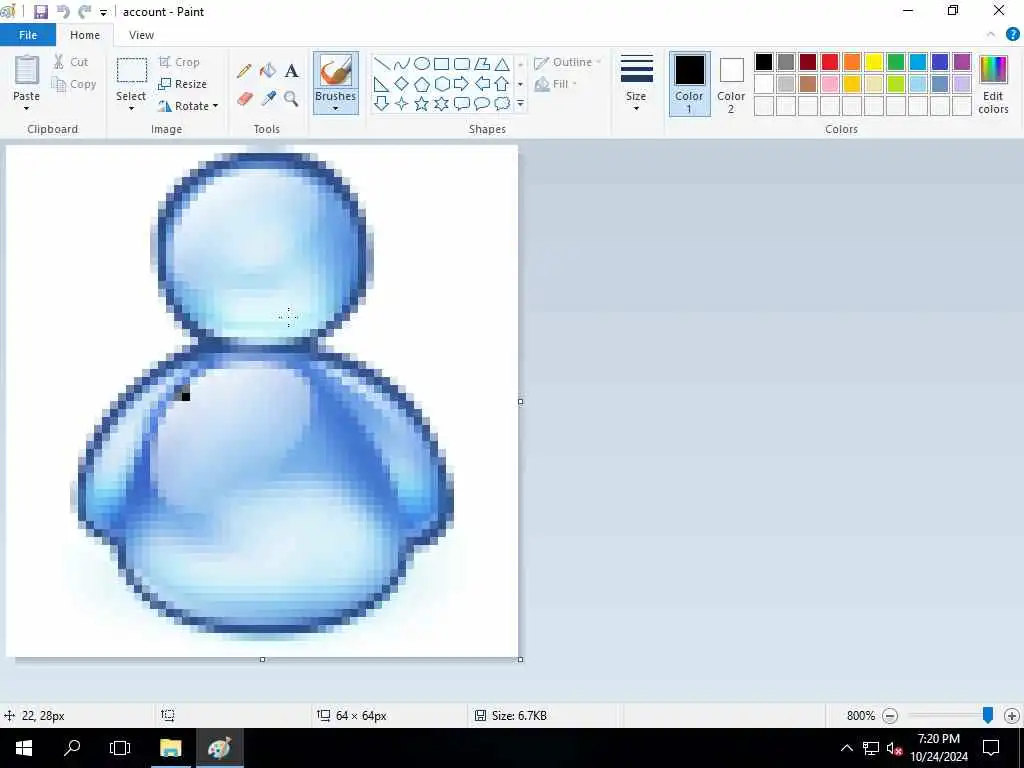Choose the Rectangle shape
The height and width of the screenshot is (768, 1024).
[x=441, y=63]
